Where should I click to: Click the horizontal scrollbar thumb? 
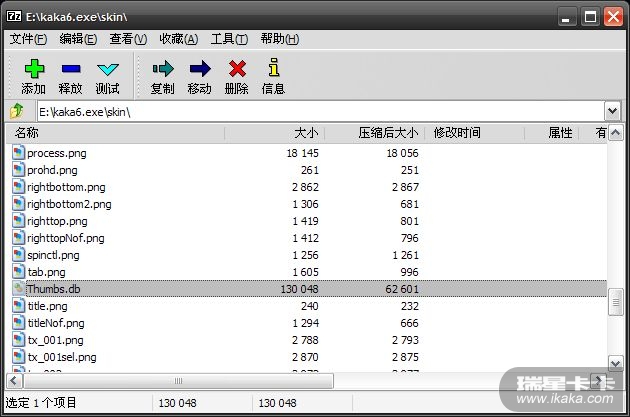[178, 380]
